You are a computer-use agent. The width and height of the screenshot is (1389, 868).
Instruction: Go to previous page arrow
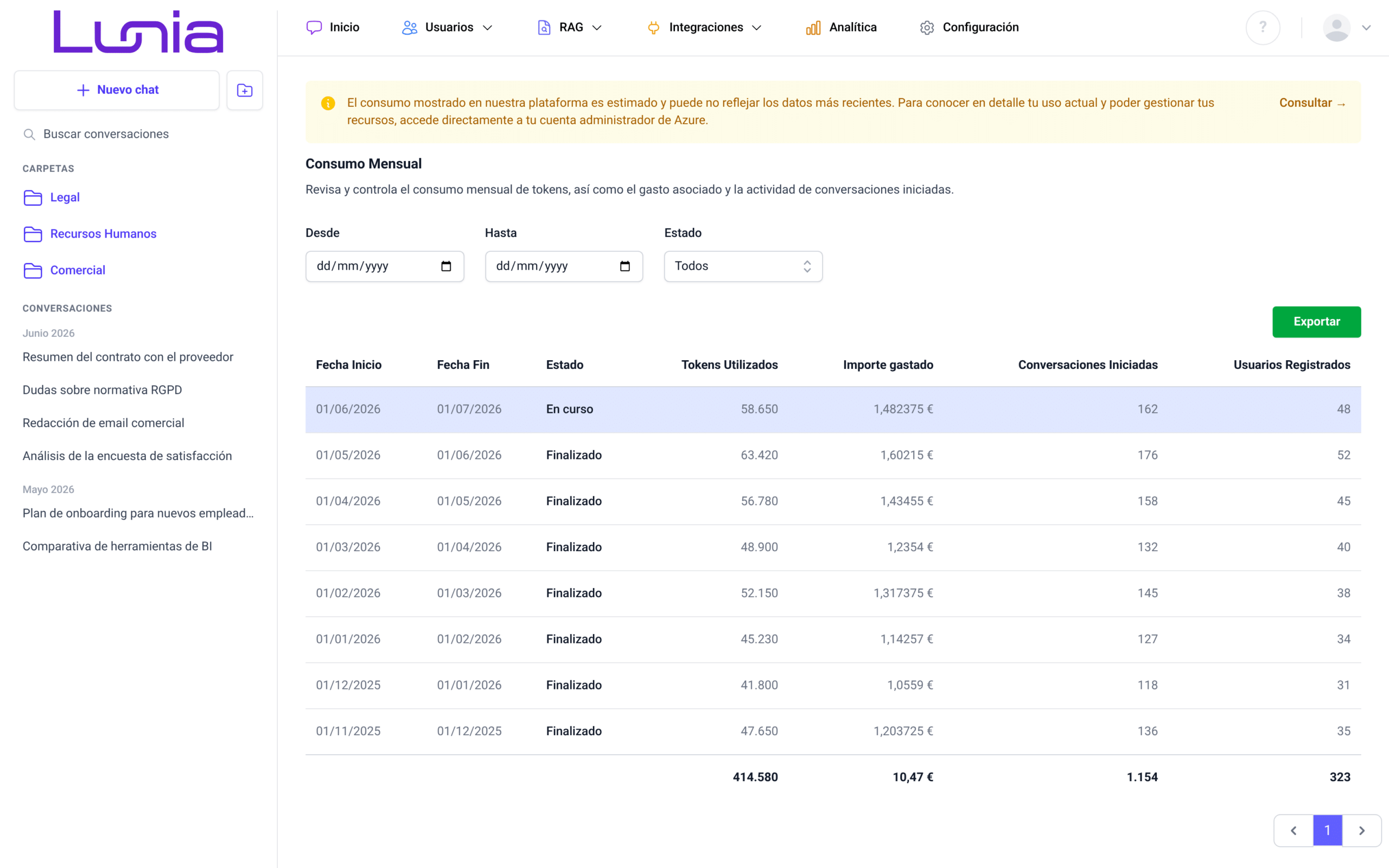[x=1294, y=831]
